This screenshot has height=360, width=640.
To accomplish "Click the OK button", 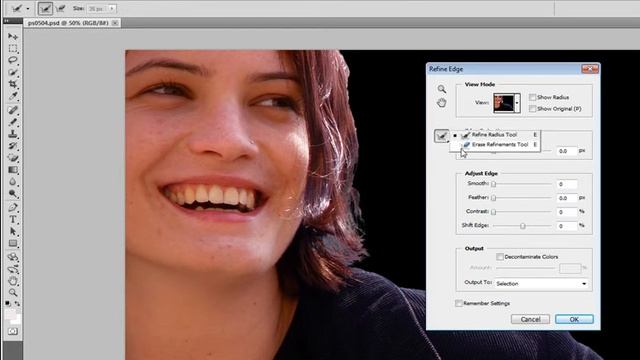I will [574, 319].
